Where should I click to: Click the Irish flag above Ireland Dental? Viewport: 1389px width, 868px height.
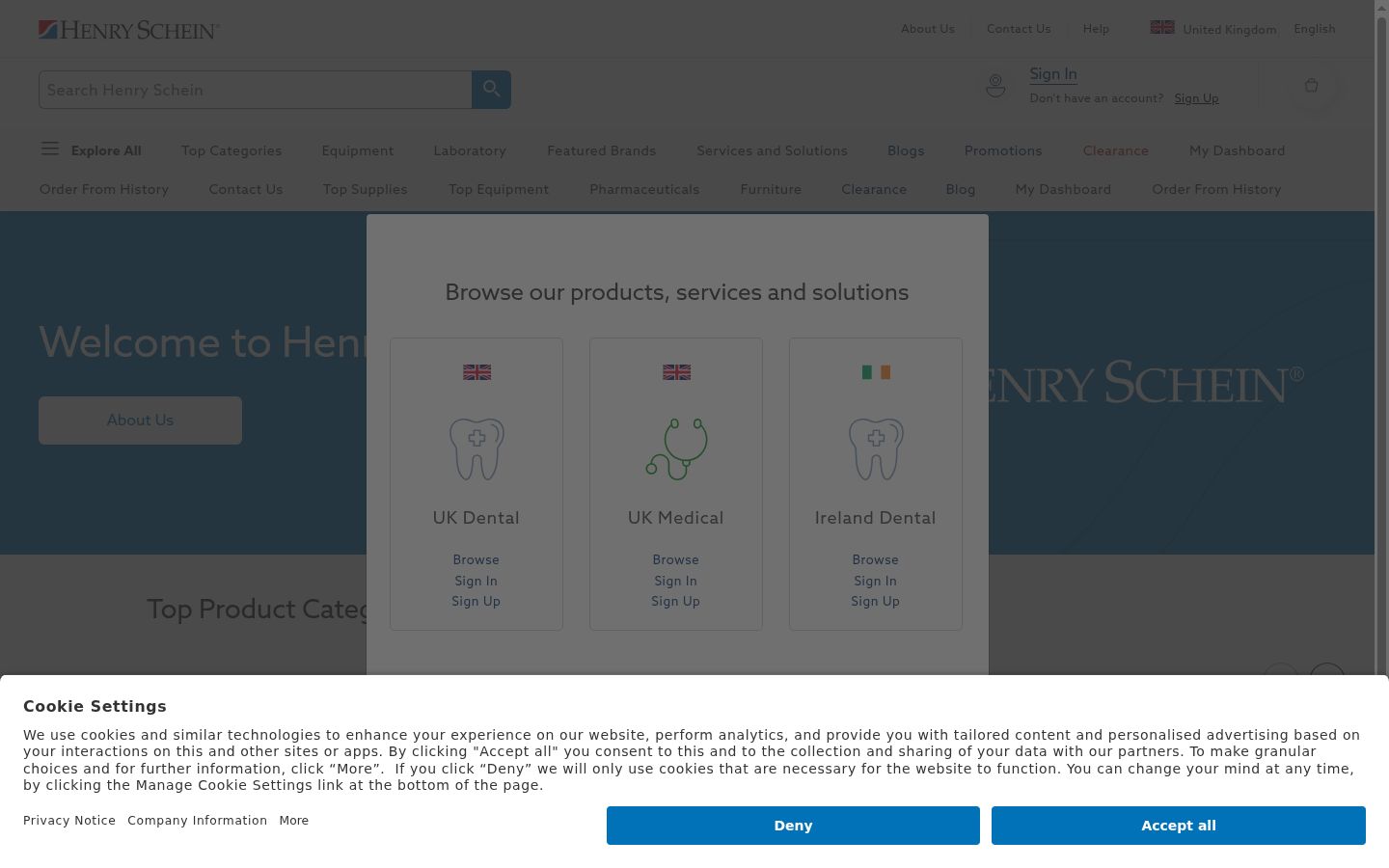click(x=876, y=372)
